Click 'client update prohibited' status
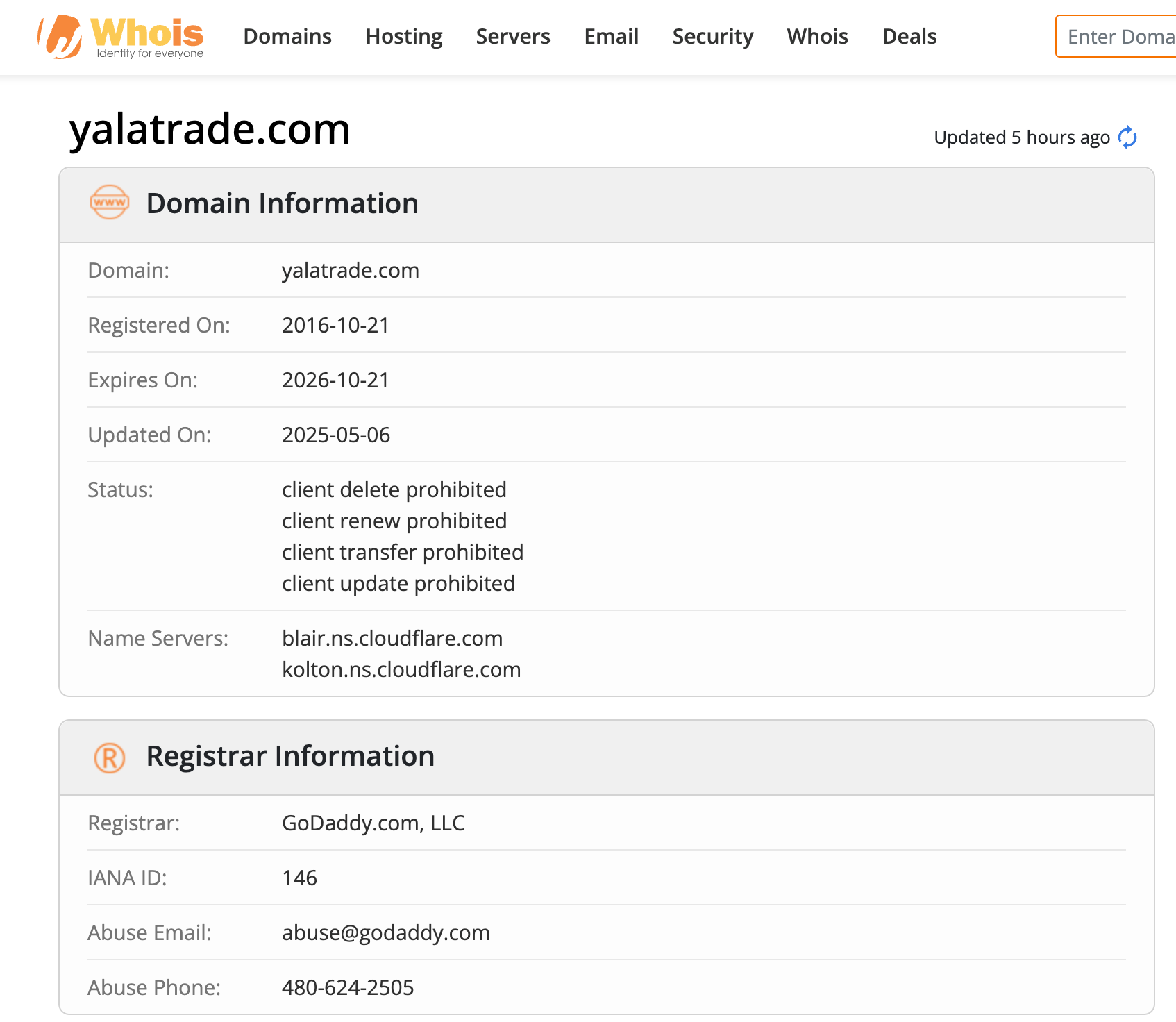Screen dimensions: 1176x1022 click(398, 583)
